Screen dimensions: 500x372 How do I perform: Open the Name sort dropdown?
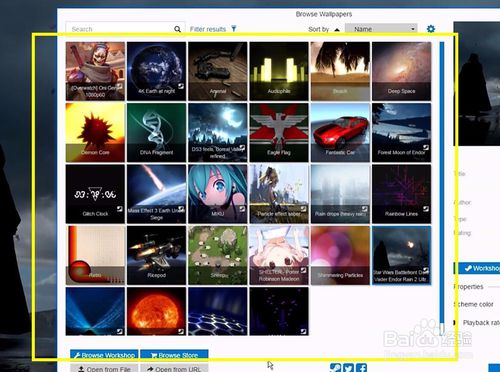click(x=381, y=29)
